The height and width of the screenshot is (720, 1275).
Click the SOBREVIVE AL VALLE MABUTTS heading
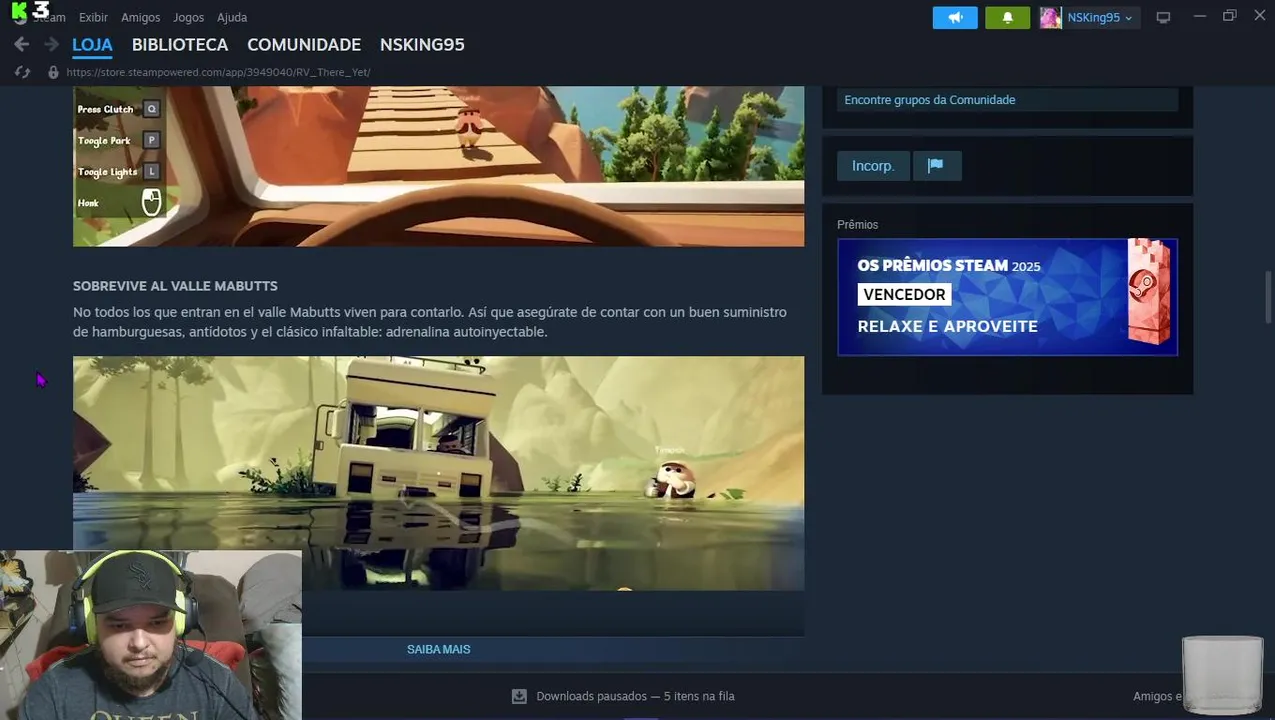[175, 286]
